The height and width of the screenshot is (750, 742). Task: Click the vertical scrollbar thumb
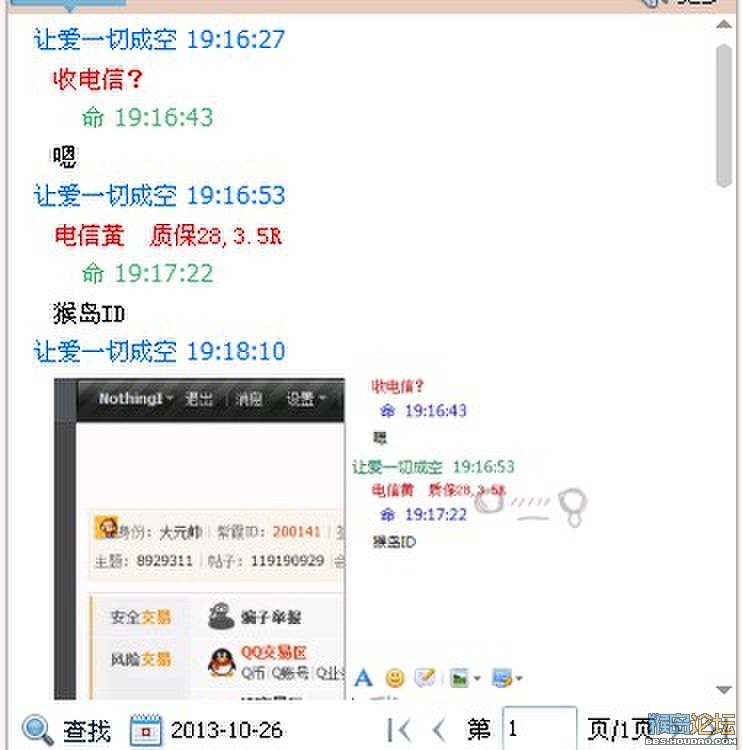coord(724,116)
